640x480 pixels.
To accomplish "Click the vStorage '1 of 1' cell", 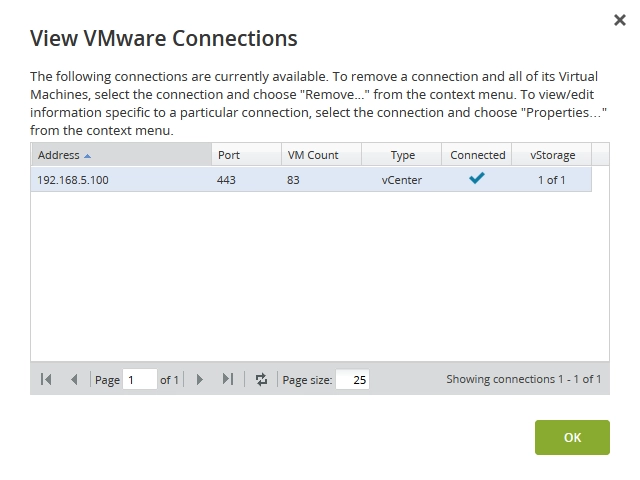I will pyautogui.click(x=551, y=180).
